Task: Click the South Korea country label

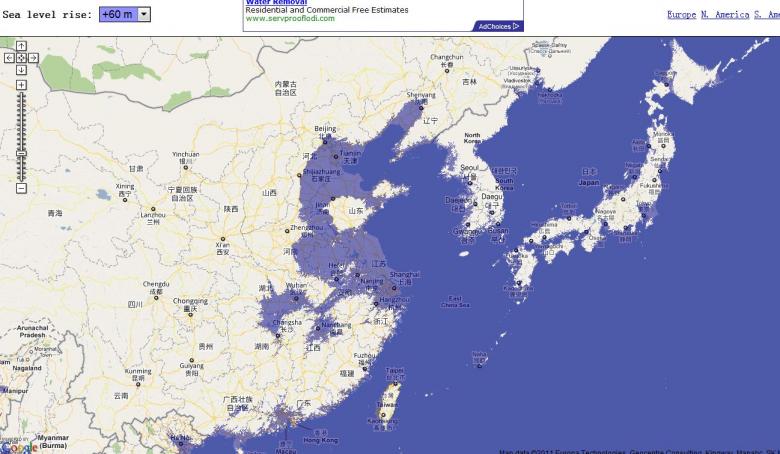Action: pyautogui.click(x=504, y=184)
